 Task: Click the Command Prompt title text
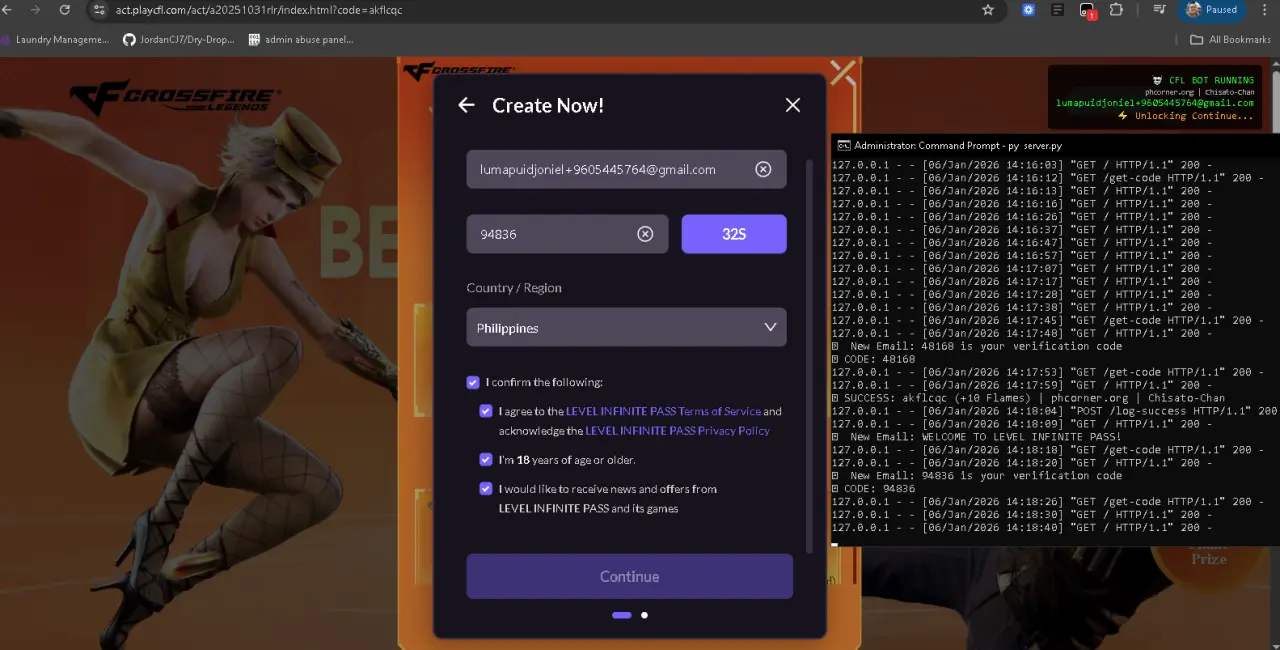point(958,146)
